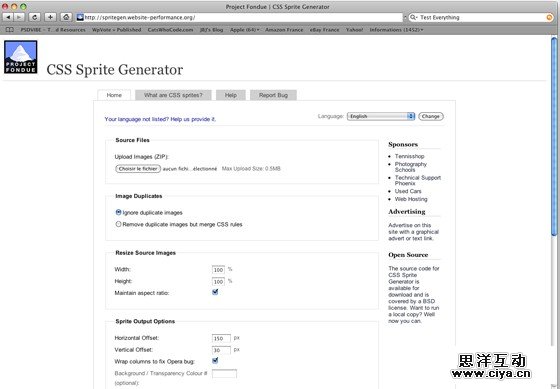The image size is (560, 389).
Task: Reload the page with the refresh icon
Action: [35, 17]
